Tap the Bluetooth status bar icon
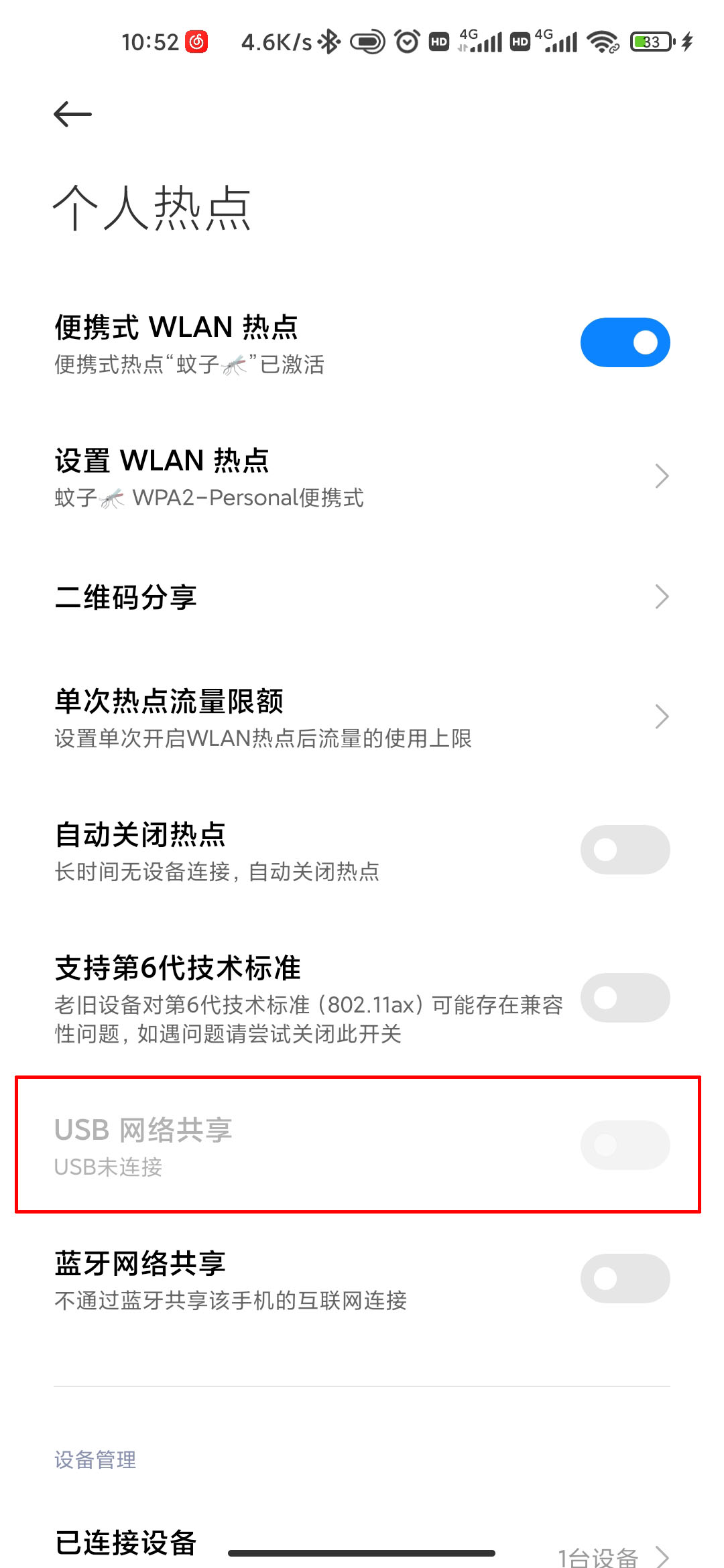 coord(328,42)
